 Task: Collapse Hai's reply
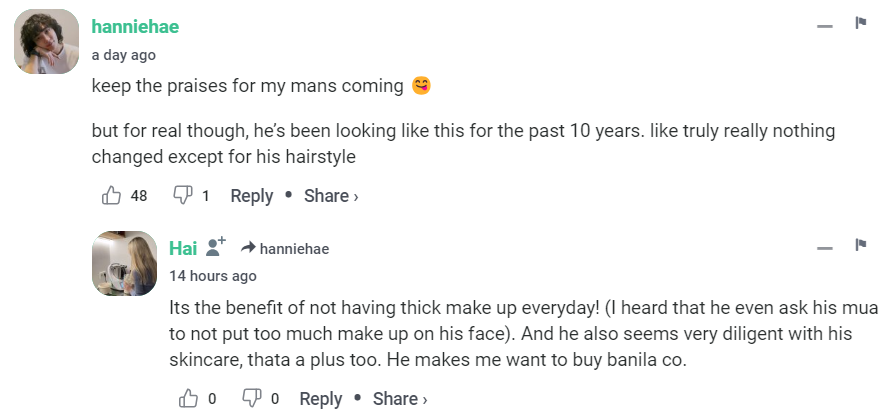tap(825, 247)
